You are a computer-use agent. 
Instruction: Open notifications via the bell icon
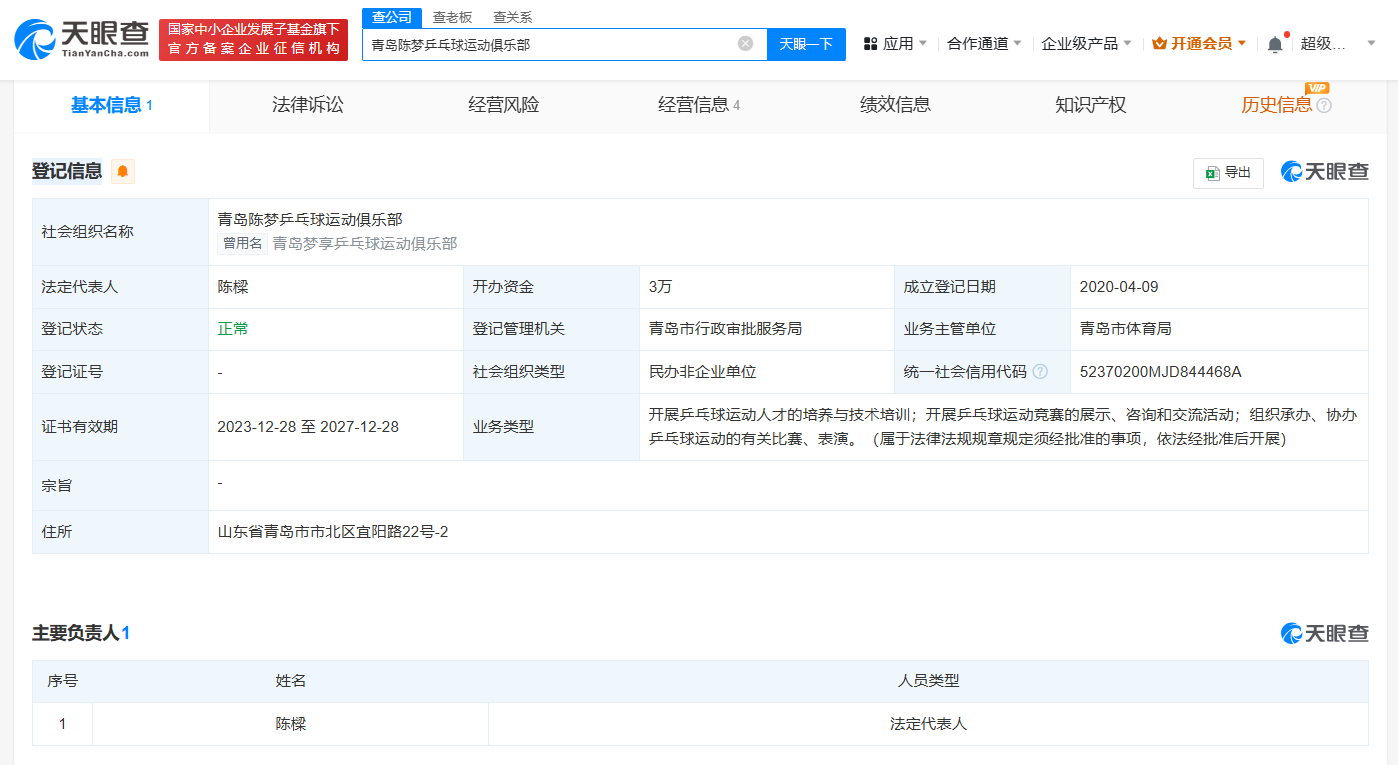click(x=1274, y=44)
